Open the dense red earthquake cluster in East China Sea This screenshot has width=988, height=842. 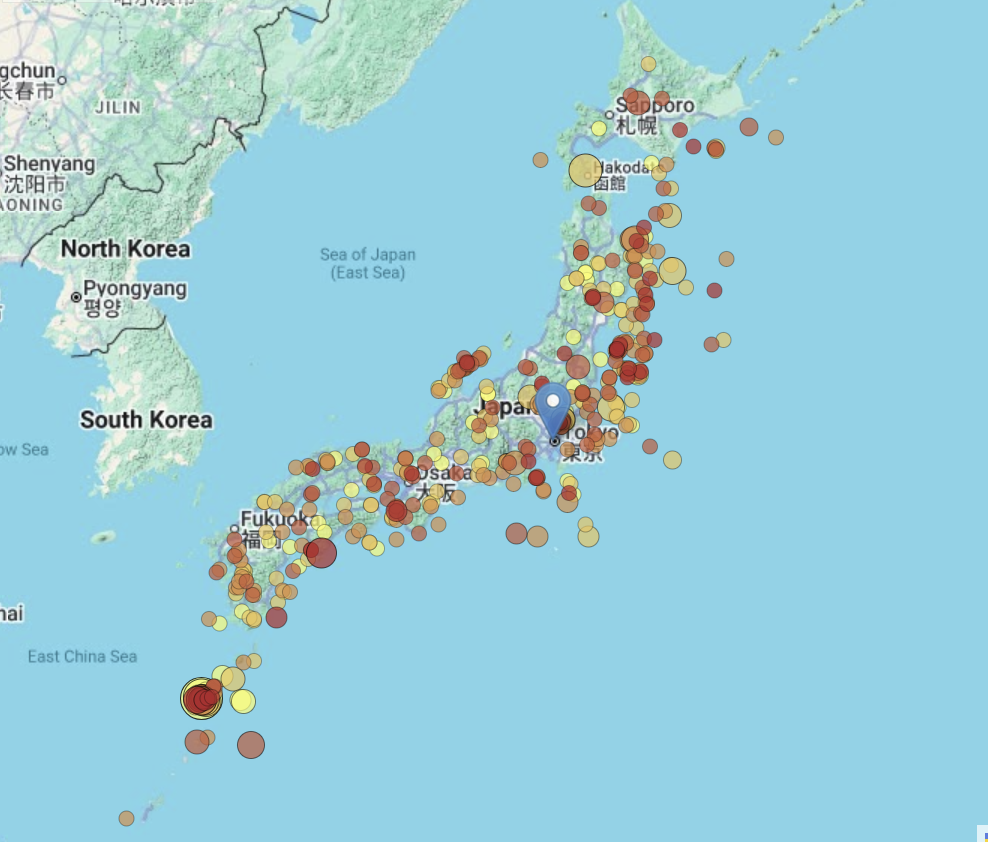tap(202, 698)
